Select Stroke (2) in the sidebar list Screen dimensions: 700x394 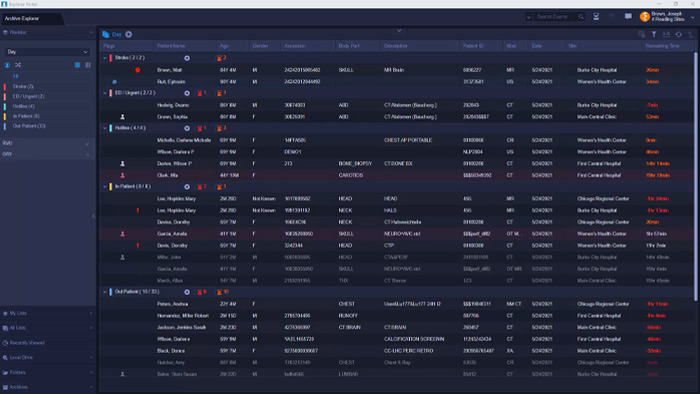pyautogui.click(x=23, y=87)
